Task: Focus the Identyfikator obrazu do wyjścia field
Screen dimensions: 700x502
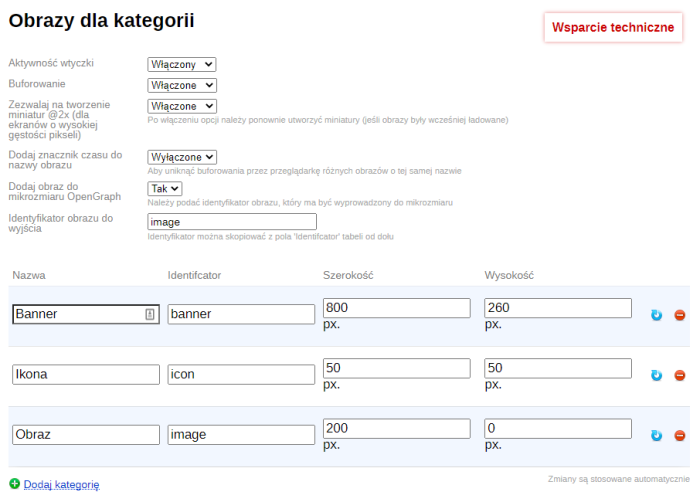Action: coord(231,222)
